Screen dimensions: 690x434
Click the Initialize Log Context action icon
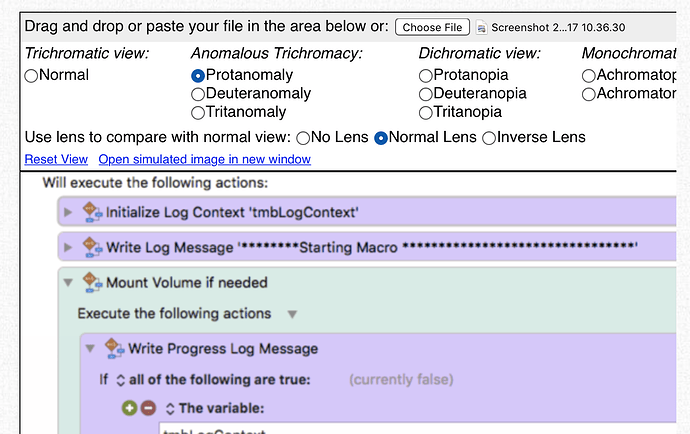(x=92, y=212)
